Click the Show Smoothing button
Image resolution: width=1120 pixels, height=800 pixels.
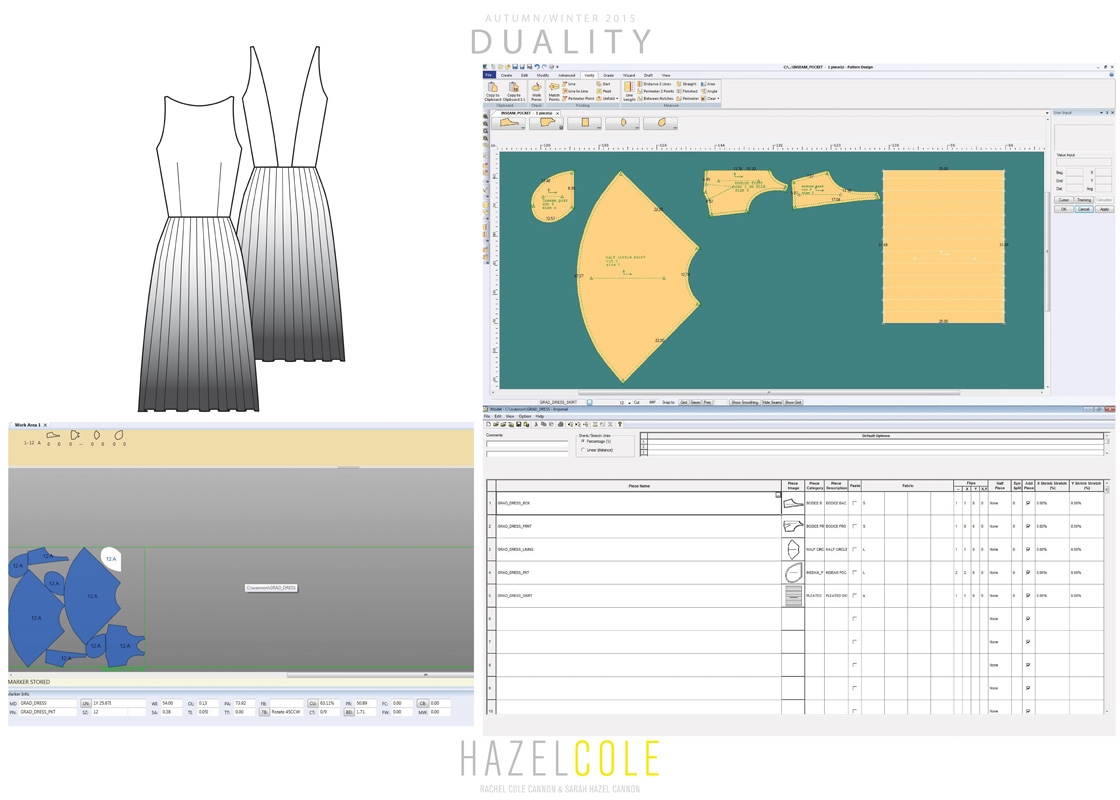(744, 402)
